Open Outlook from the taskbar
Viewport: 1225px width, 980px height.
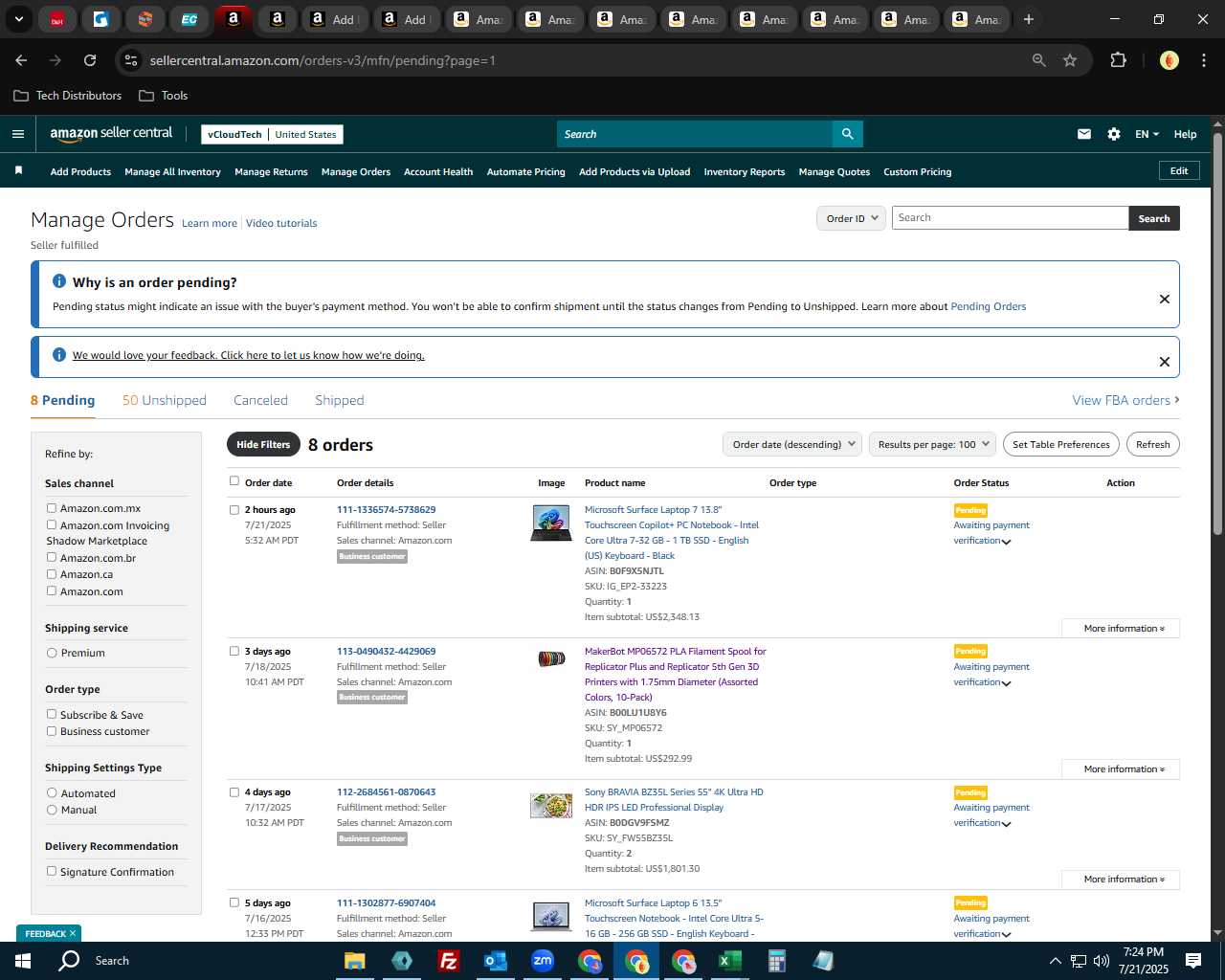[495, 961]
